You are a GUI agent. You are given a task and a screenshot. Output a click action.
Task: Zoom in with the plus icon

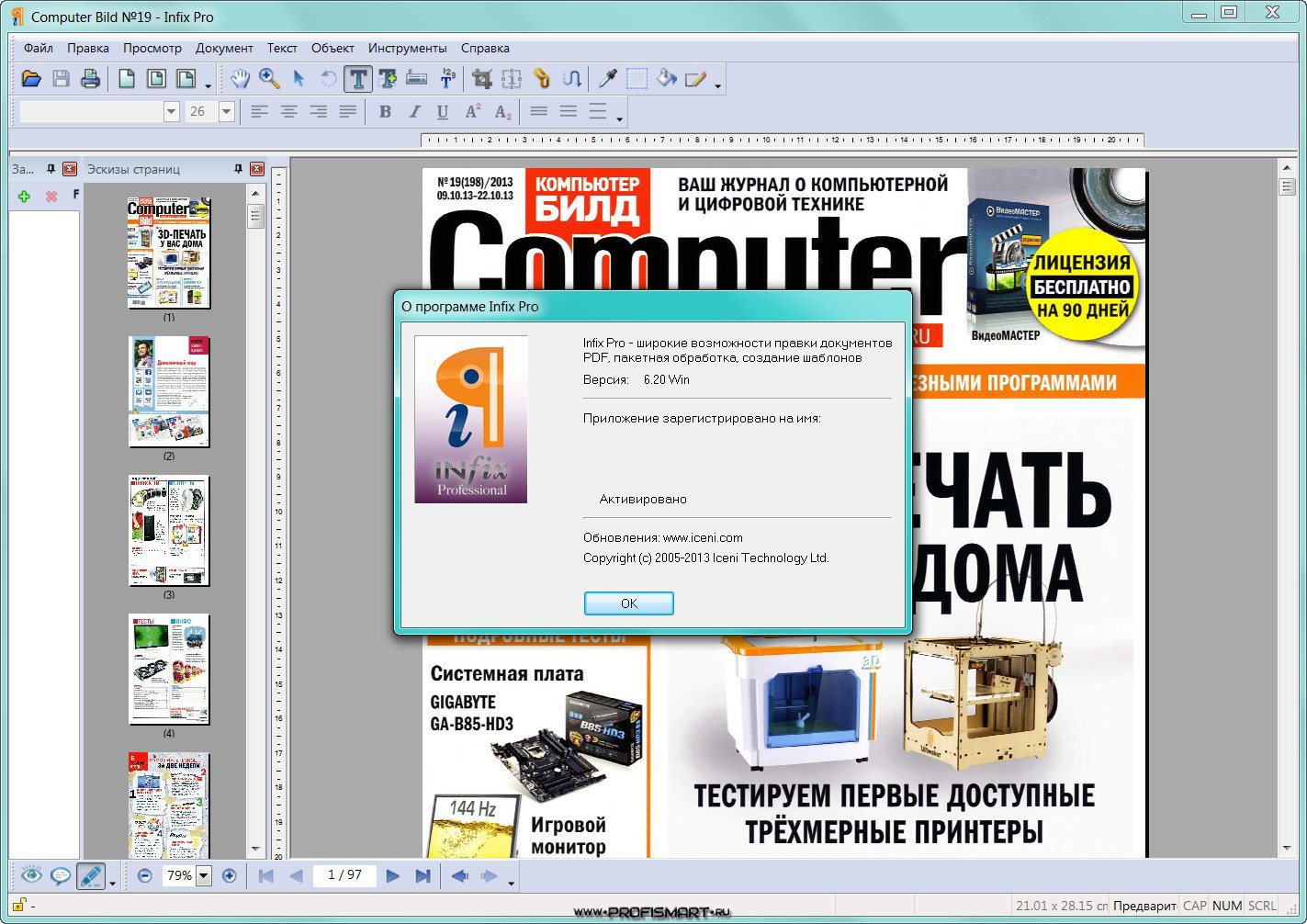230,876
